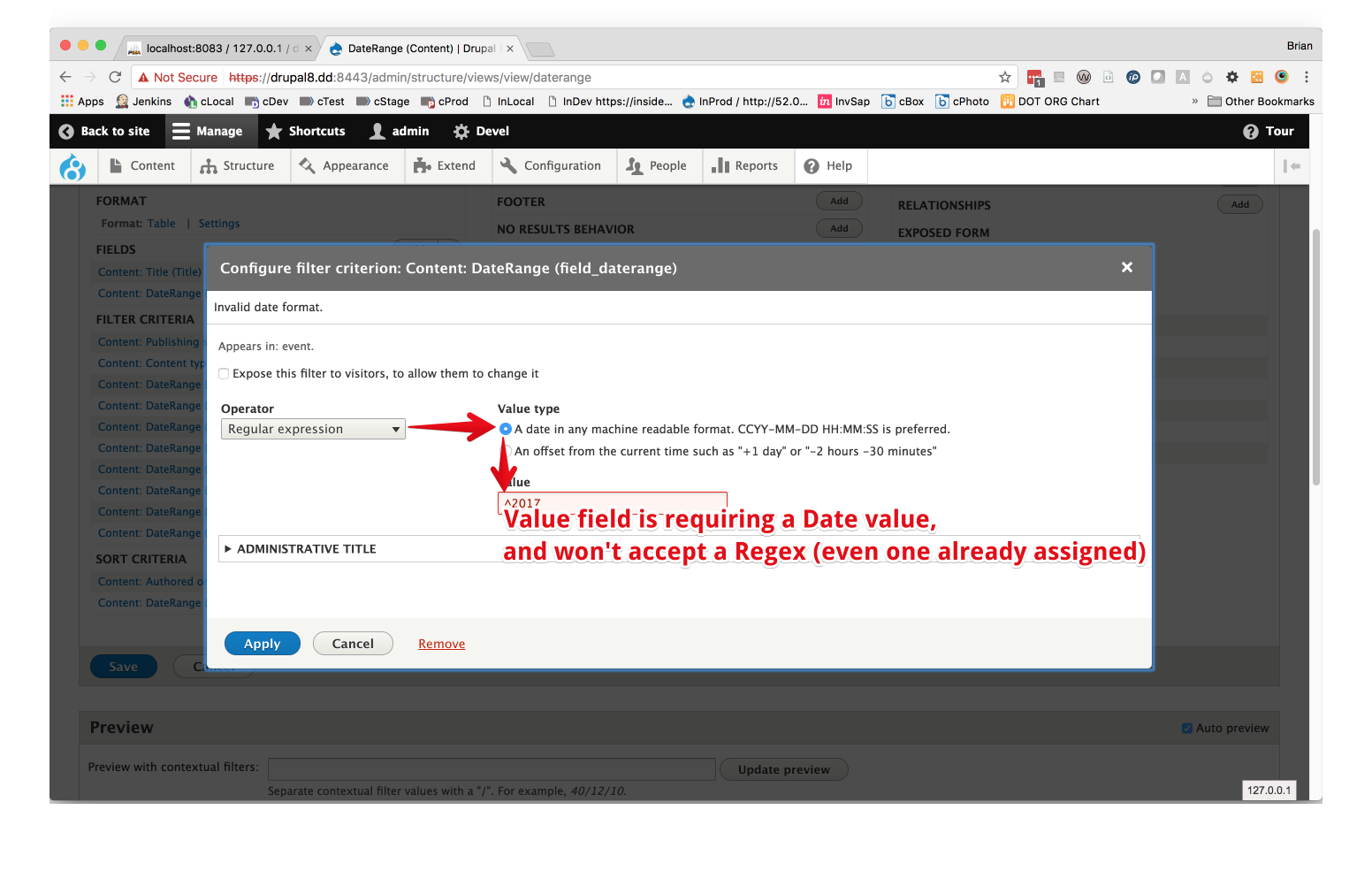Close the localhost:8083 browser tab
Screen dimensions: 1372x871
tap(309, 49)
